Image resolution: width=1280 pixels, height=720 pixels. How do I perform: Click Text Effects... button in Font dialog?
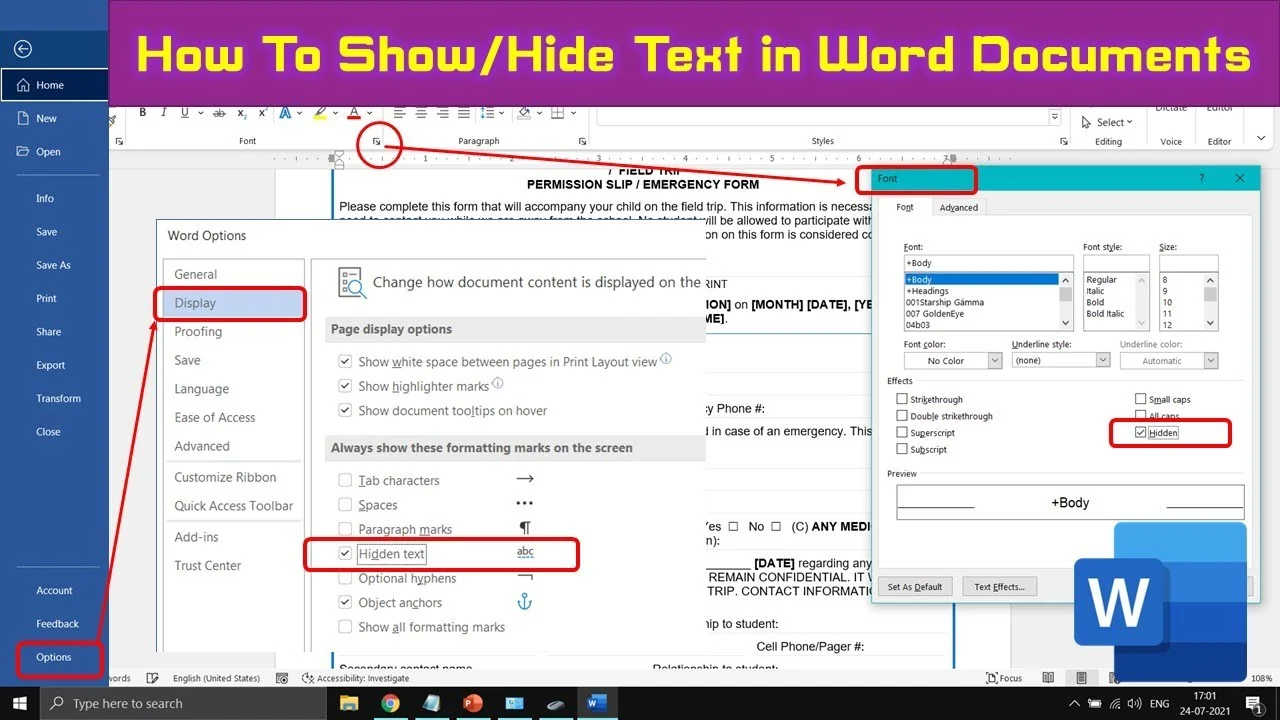[x=999, y=587]
